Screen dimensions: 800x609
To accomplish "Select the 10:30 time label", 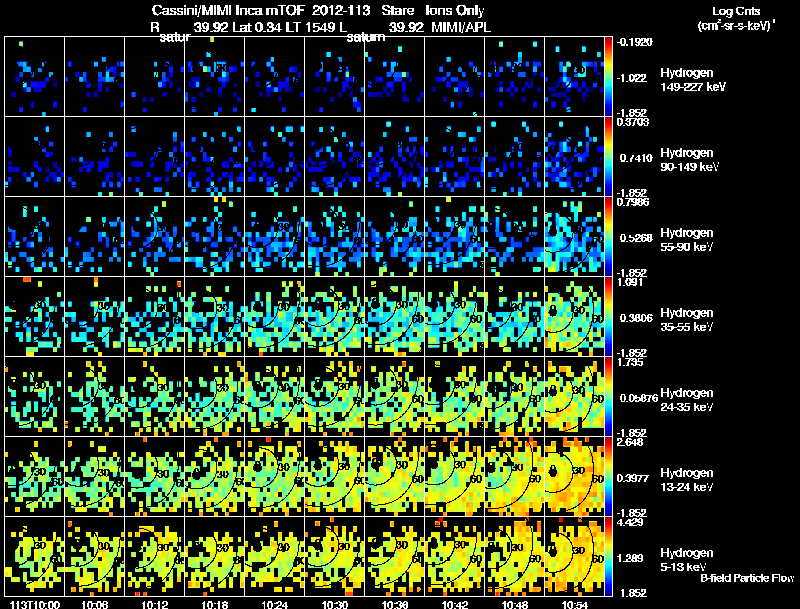I will pyautogui.click(x=335, y=605).
